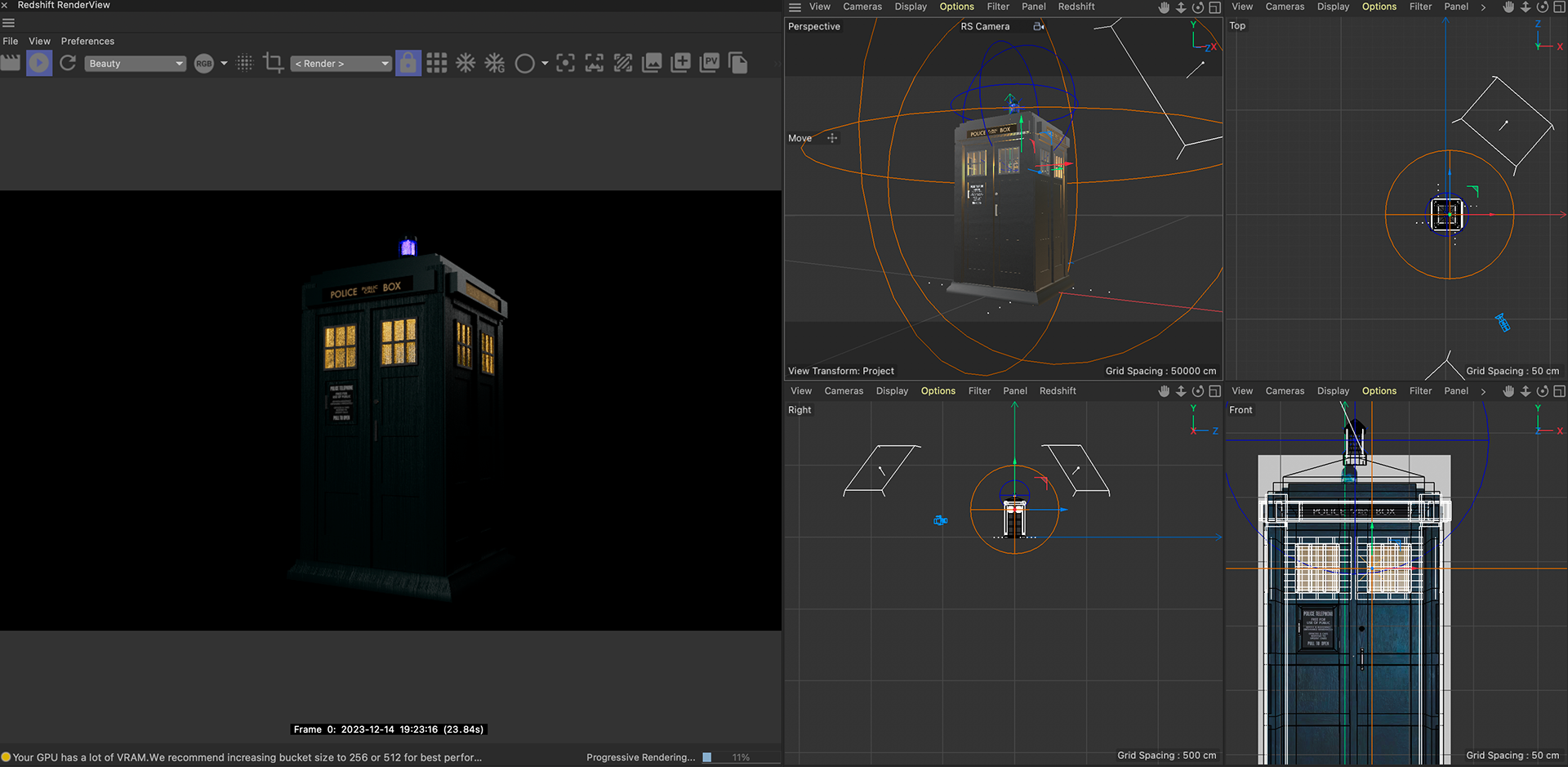This screenshot has height=767, width=1568.
Task: Click the blue camera object in Top view
Action: coord(1502,323)
